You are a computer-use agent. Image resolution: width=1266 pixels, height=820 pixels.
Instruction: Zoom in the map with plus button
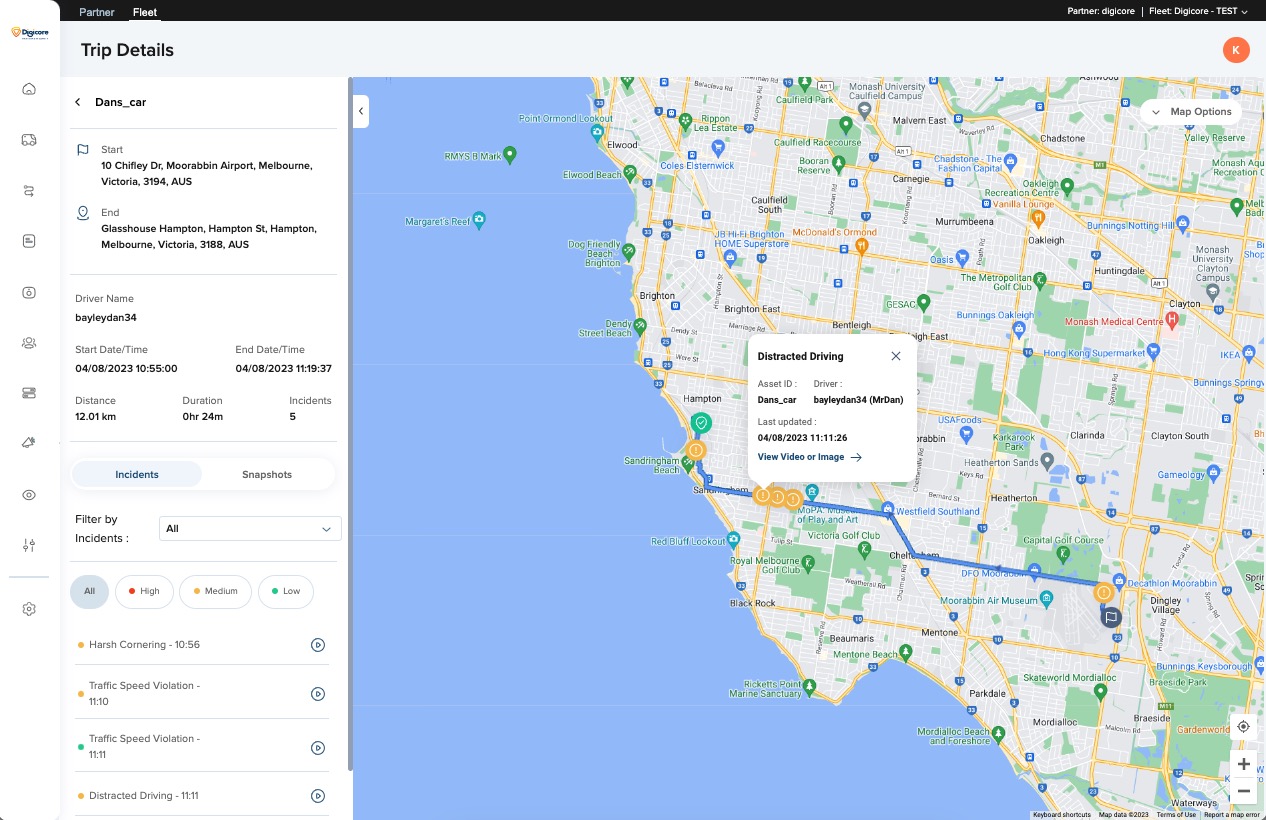[1243, 765]
